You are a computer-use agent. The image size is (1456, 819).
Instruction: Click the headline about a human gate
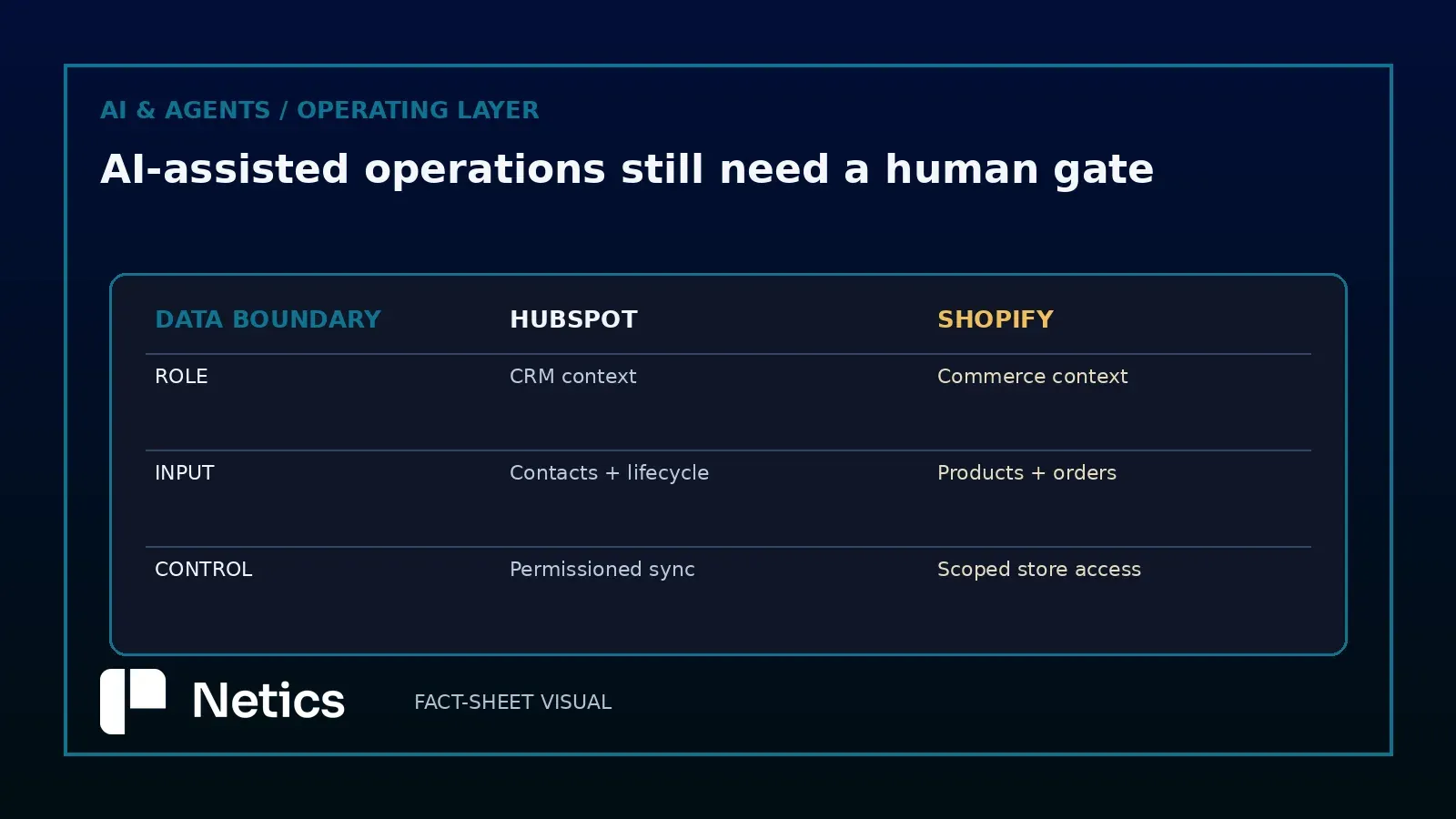[627, 169]
